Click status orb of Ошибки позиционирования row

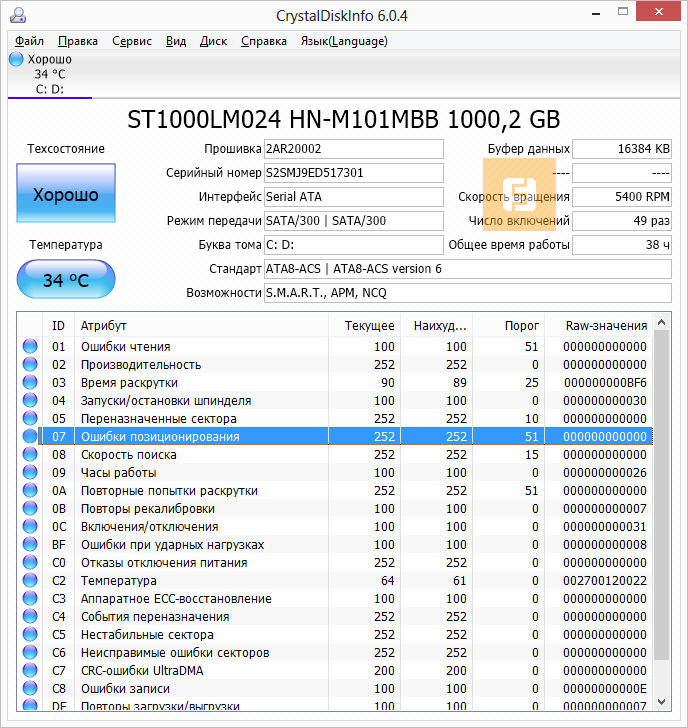click(x=30, y=436)
